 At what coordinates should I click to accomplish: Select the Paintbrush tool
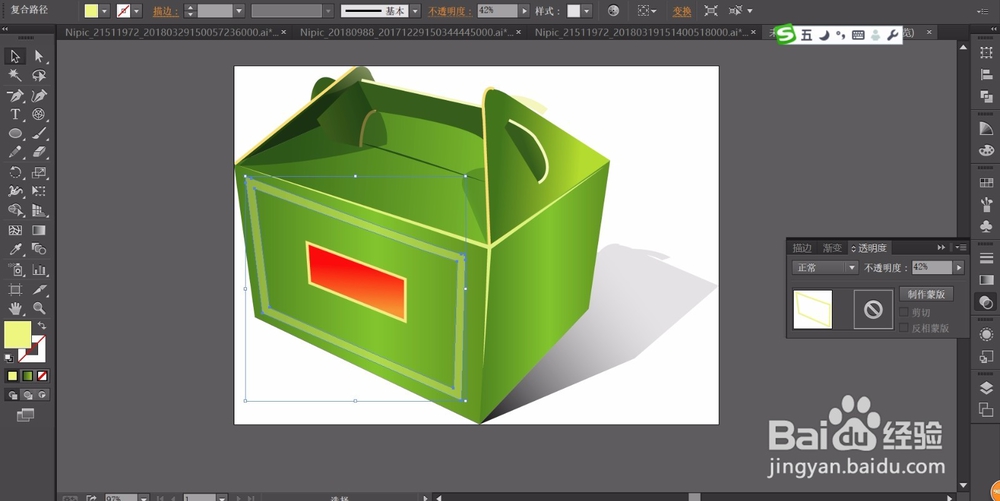[x=39, y=133]
